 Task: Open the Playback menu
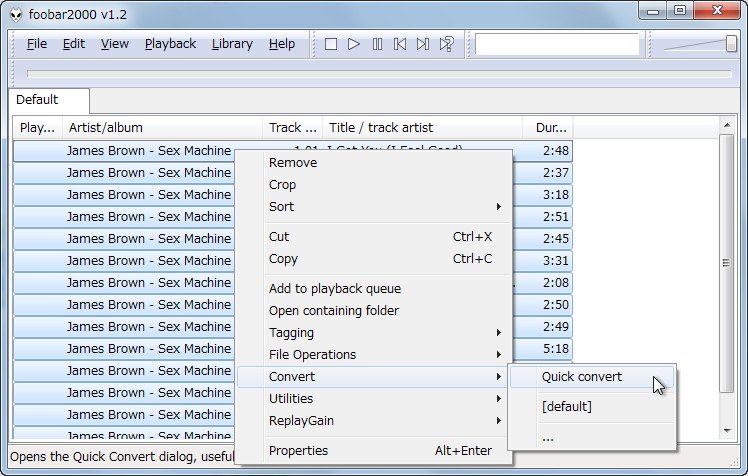point(170,44)
